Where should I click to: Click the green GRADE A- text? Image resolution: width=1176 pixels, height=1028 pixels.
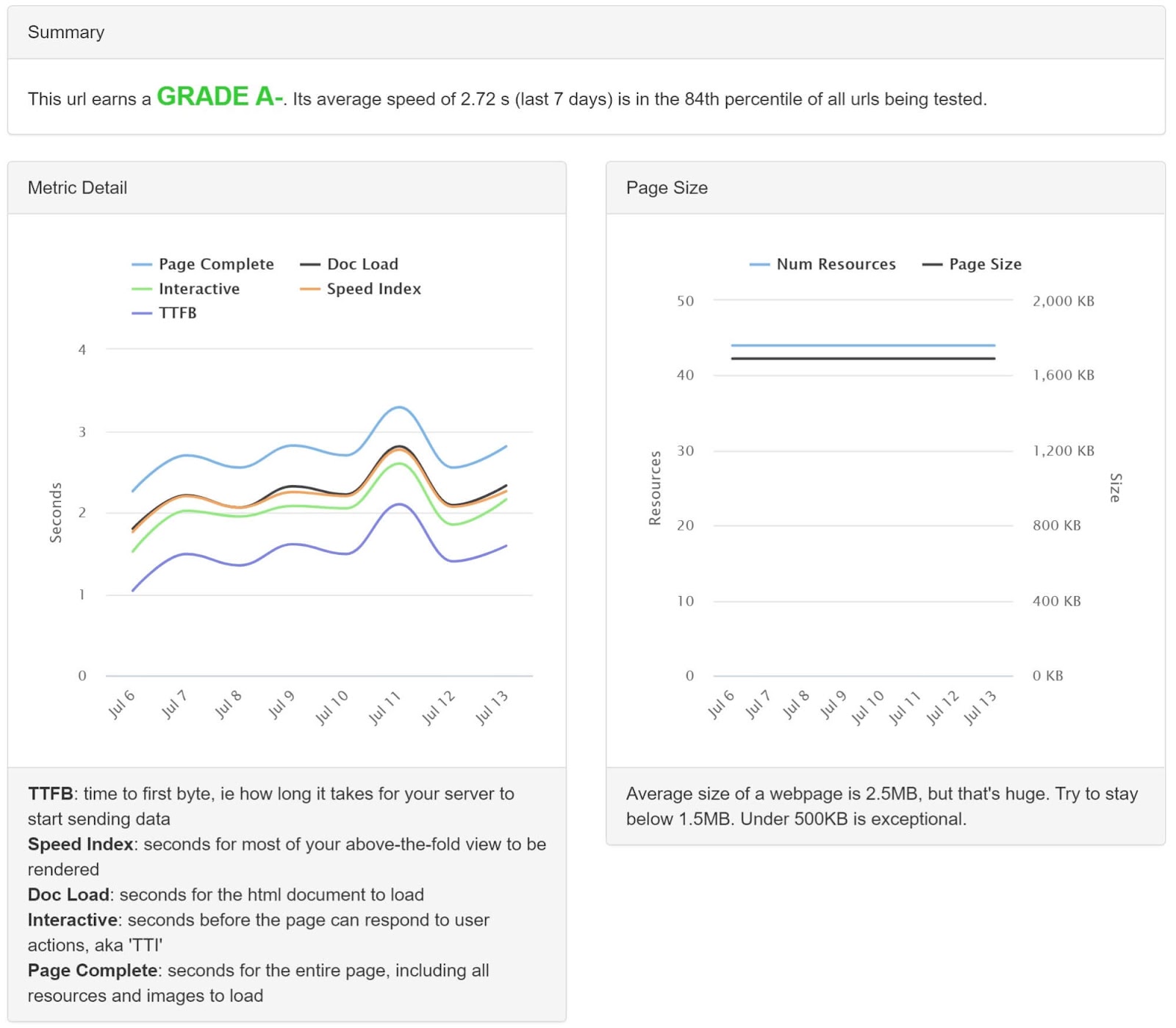point(220,97)
